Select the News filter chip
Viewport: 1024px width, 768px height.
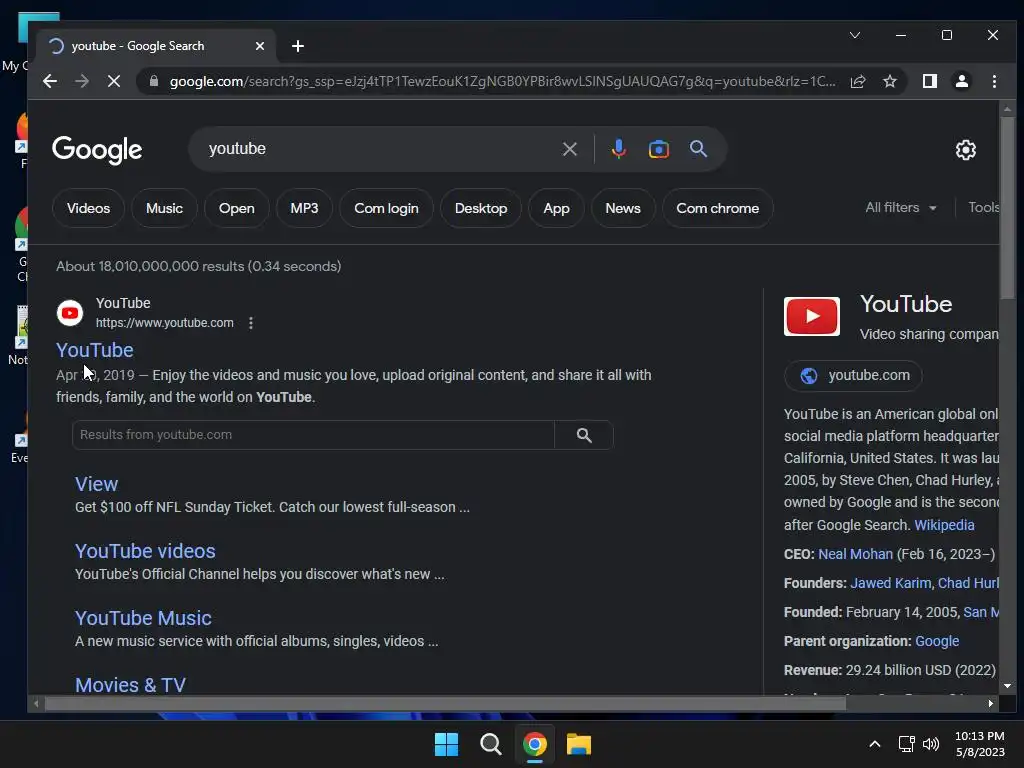[x=623, y=208]
